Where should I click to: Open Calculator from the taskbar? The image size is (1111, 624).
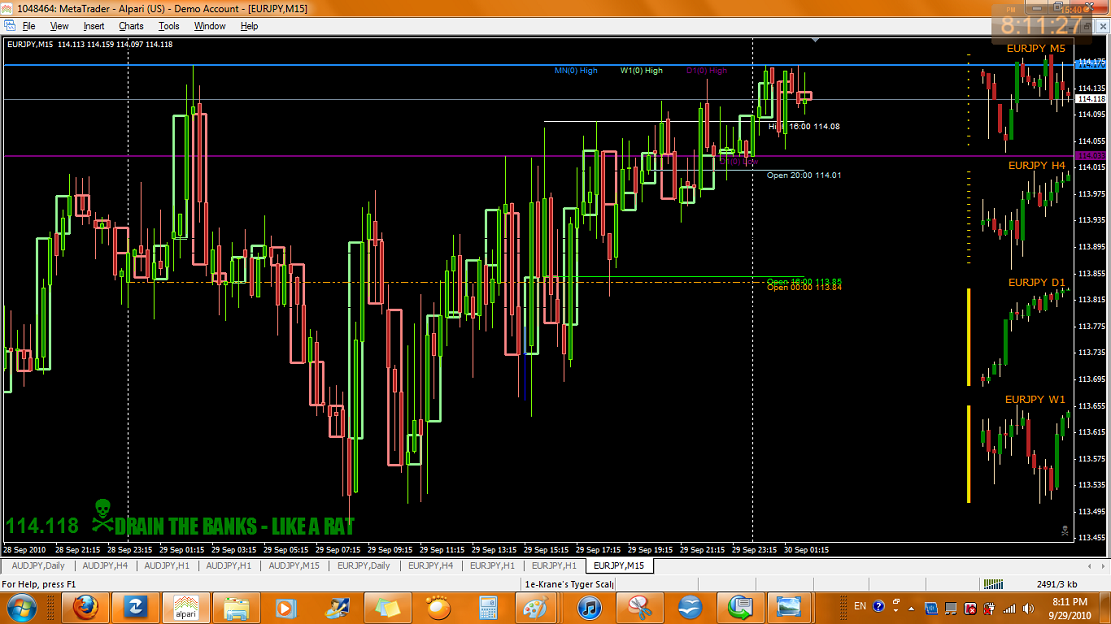tap(488, 608)
